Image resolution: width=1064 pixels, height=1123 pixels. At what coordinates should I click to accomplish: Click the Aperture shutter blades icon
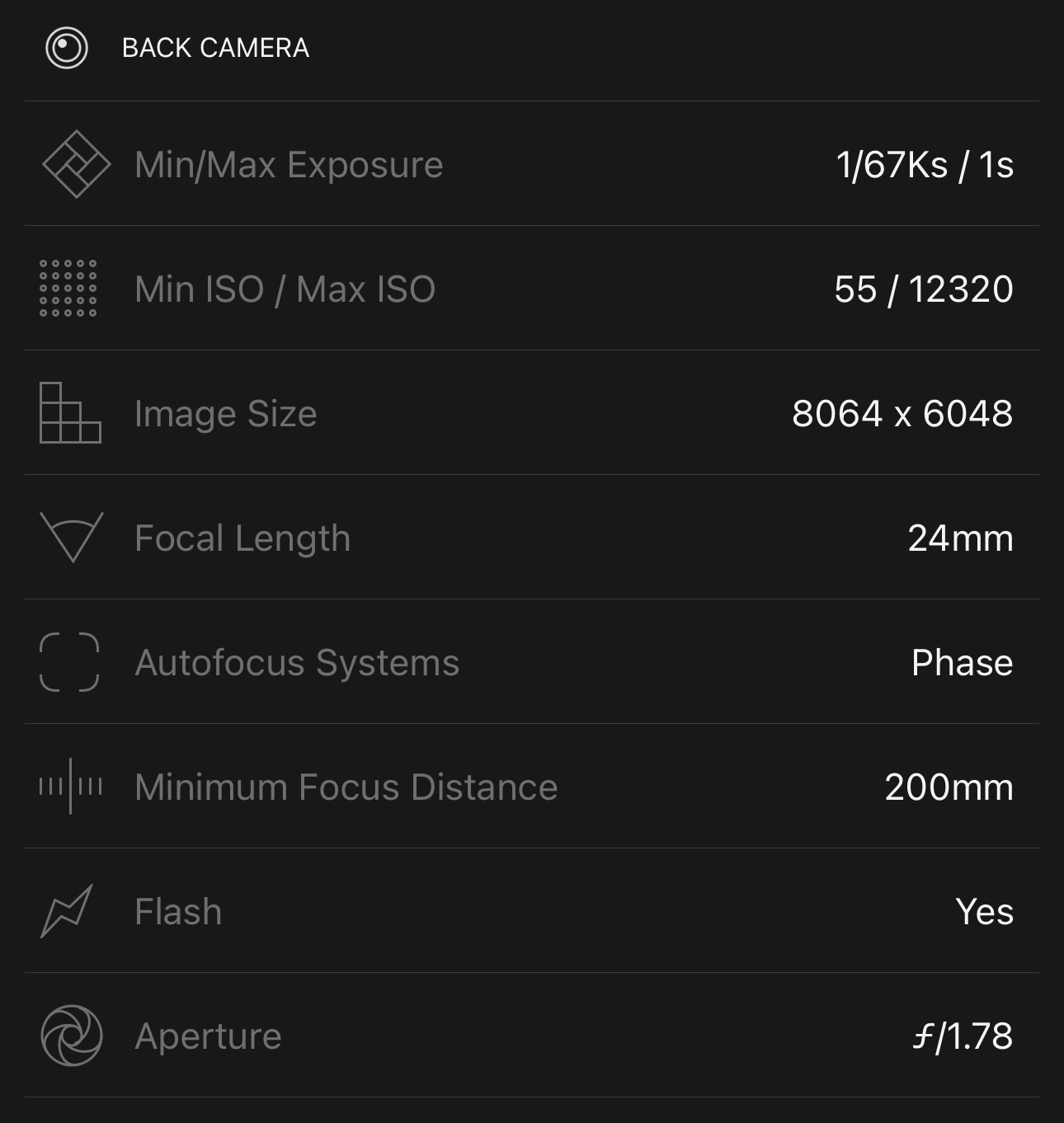pyautogui.click(x=72, y=1036)
